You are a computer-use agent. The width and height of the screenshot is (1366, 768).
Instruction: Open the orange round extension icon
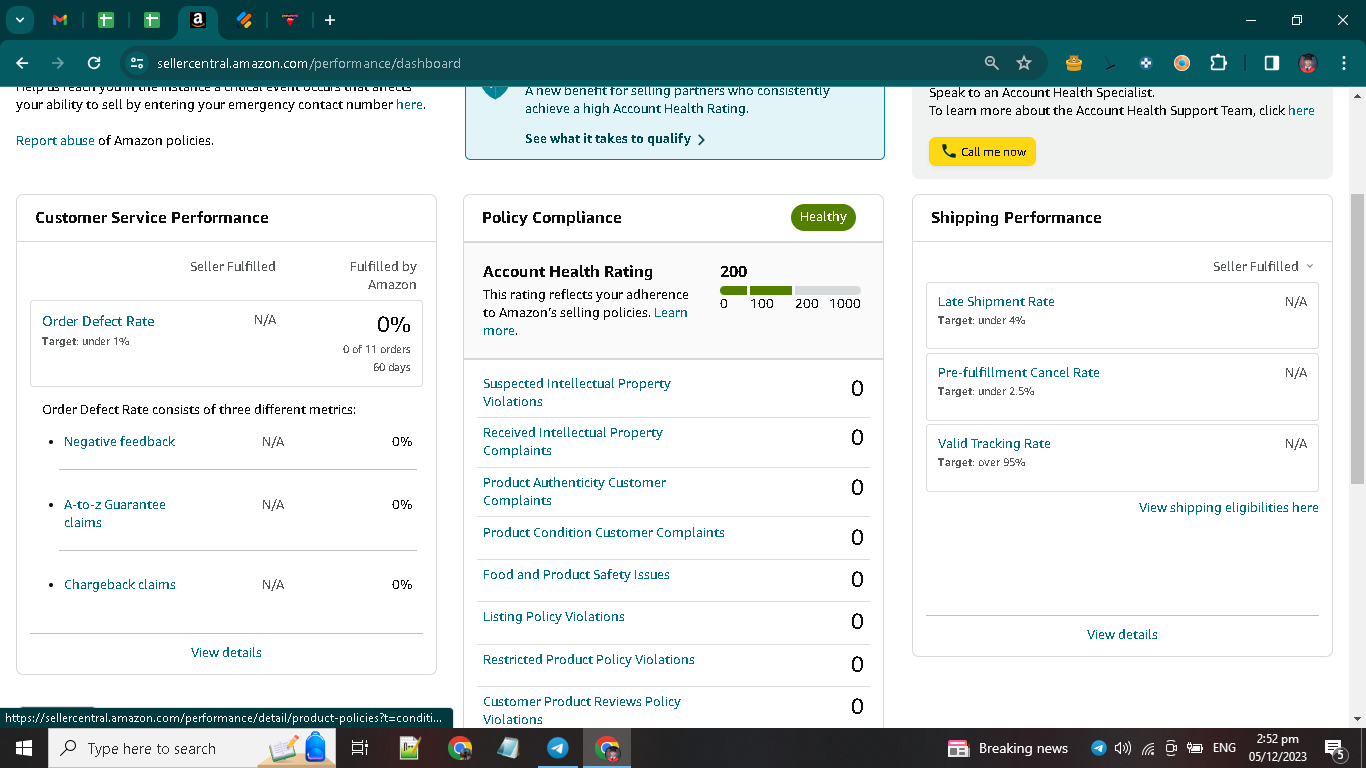coord(1182,63)
